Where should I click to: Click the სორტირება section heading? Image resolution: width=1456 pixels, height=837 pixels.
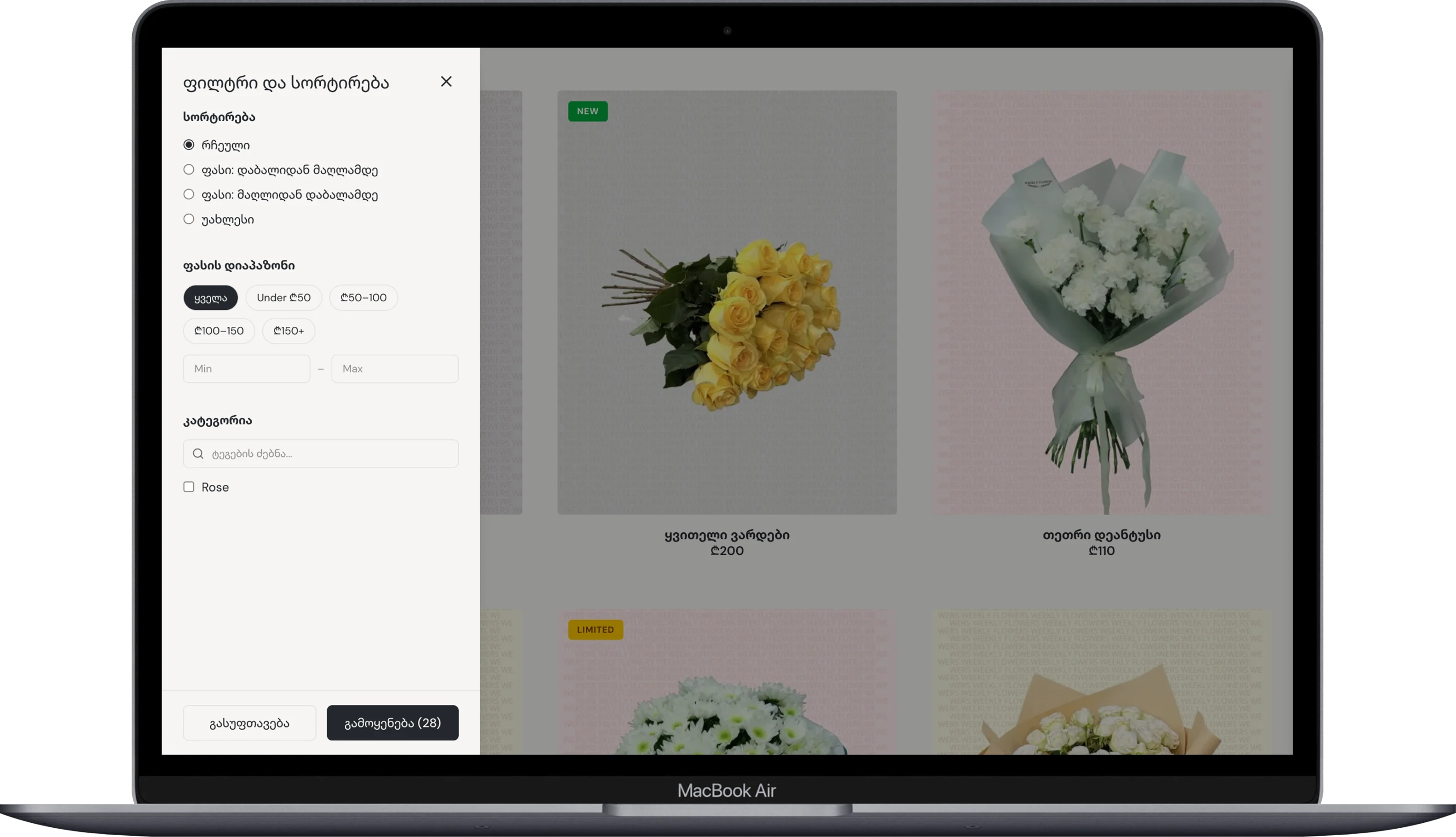click(x=219, y=117)
